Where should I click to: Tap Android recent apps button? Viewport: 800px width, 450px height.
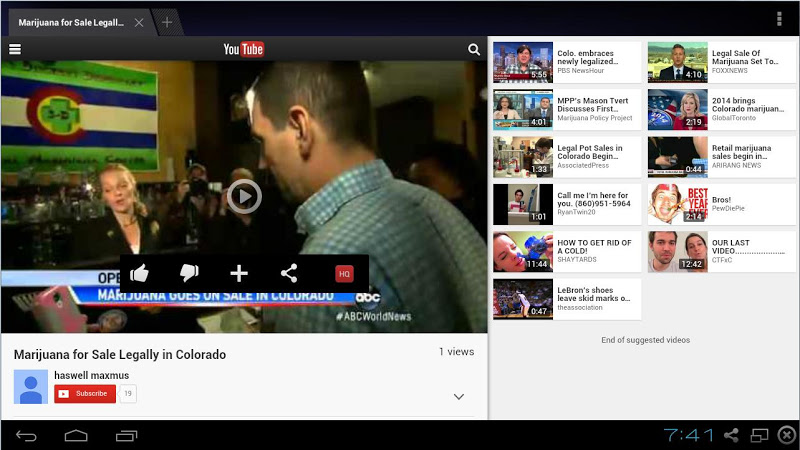127,436
